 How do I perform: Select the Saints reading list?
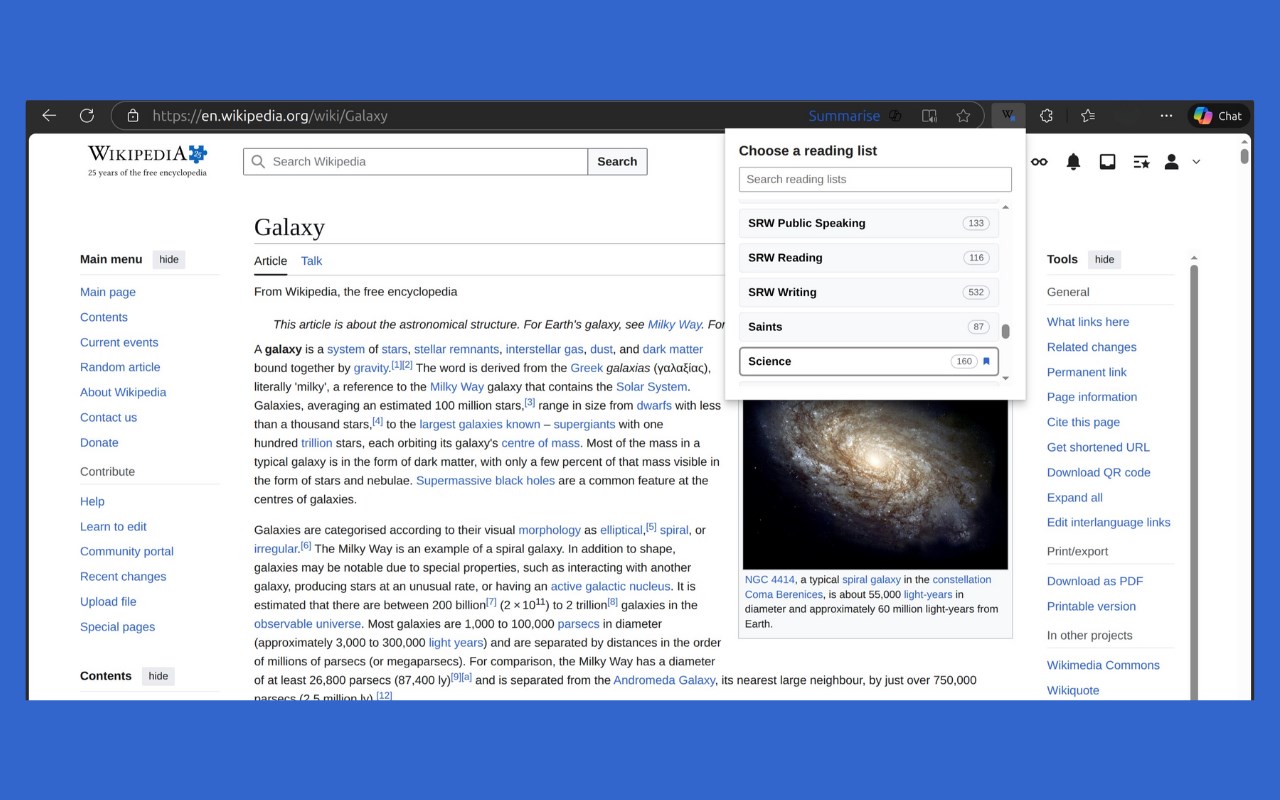868,327
